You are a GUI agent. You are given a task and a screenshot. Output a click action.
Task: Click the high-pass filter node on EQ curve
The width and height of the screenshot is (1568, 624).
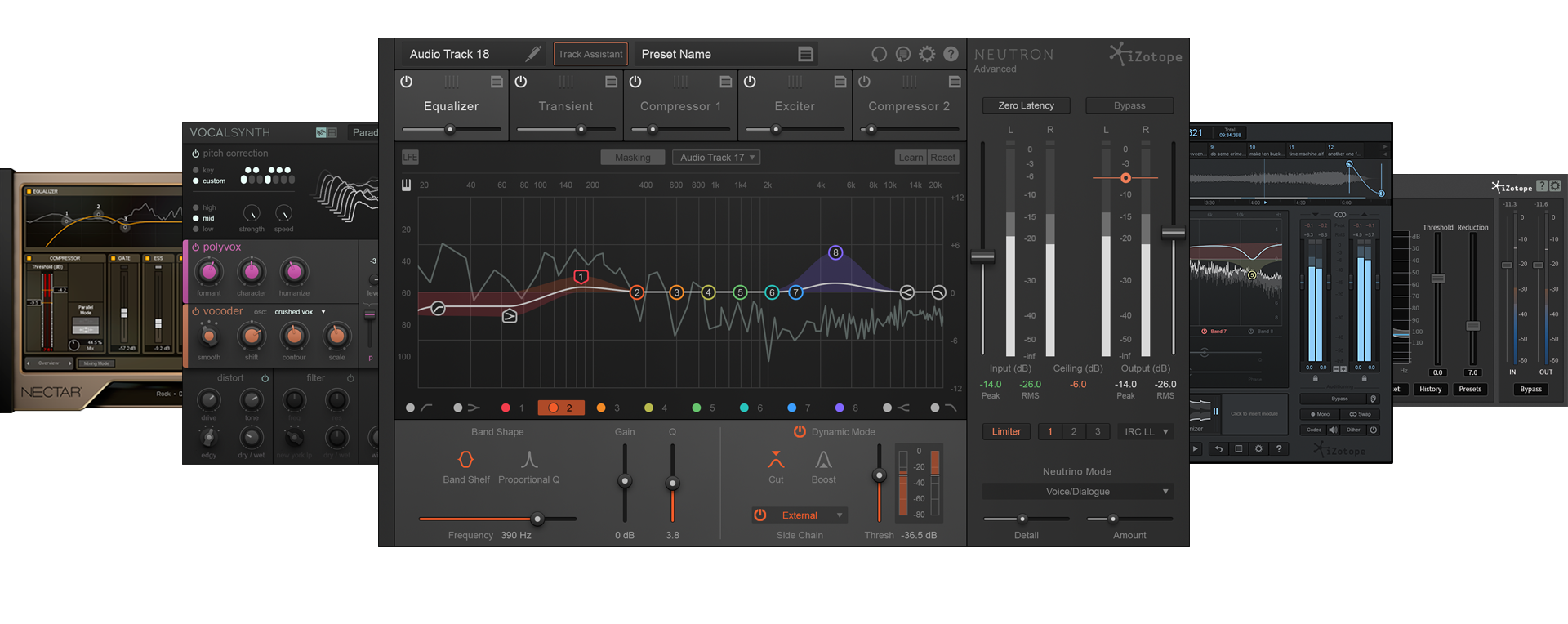click(x=438, y=309)
